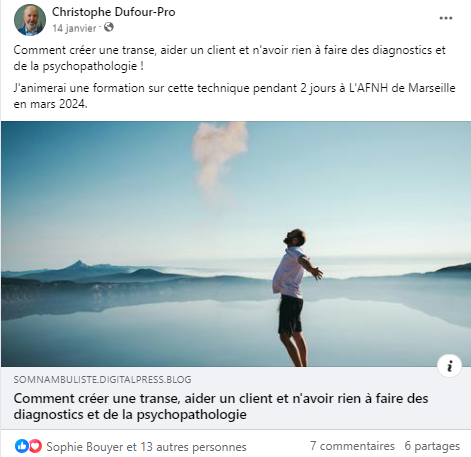This screenshot has width=471, height=457.
Task: Open the three-dot post options menu
Action: click(445, 18)
